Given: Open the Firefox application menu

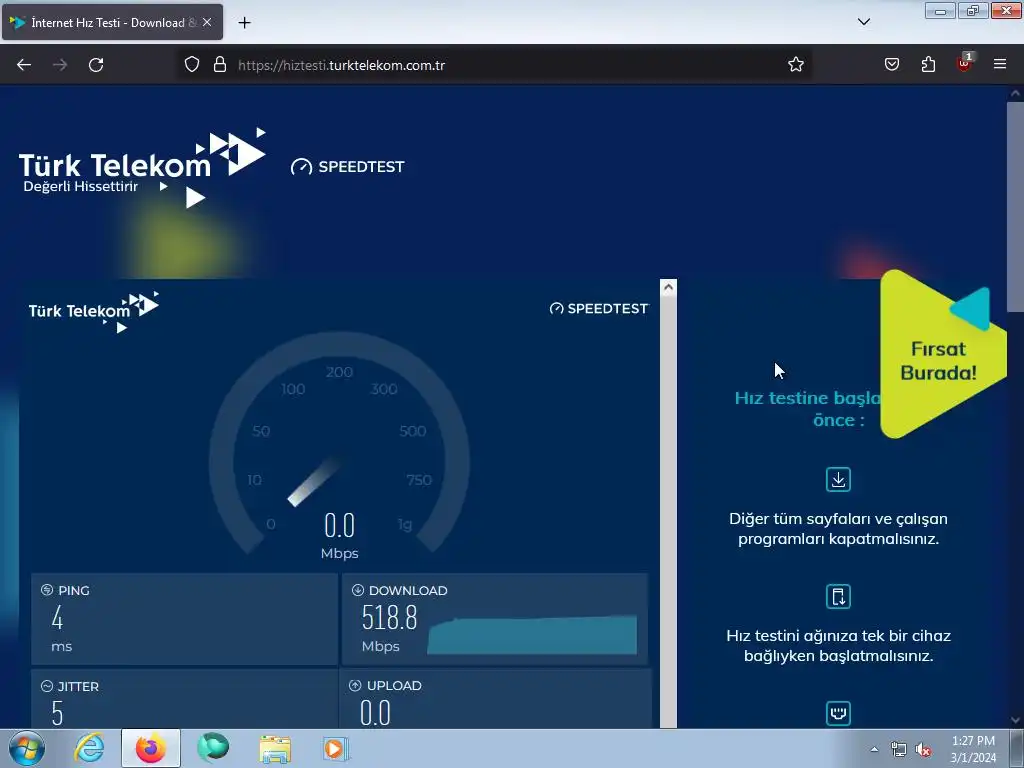Looking at the screenshot, I should coord(1000,65).
